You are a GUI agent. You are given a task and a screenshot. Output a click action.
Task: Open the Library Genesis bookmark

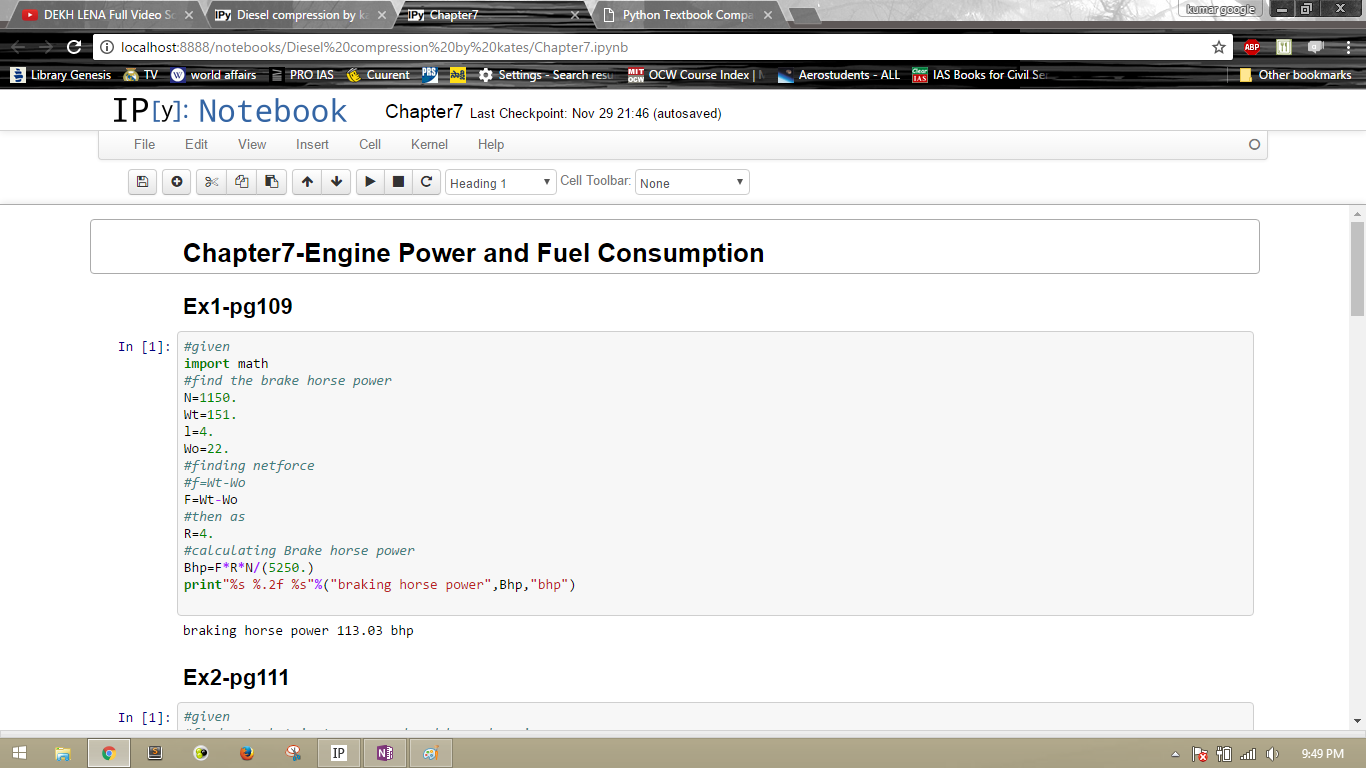pos(61,75)
